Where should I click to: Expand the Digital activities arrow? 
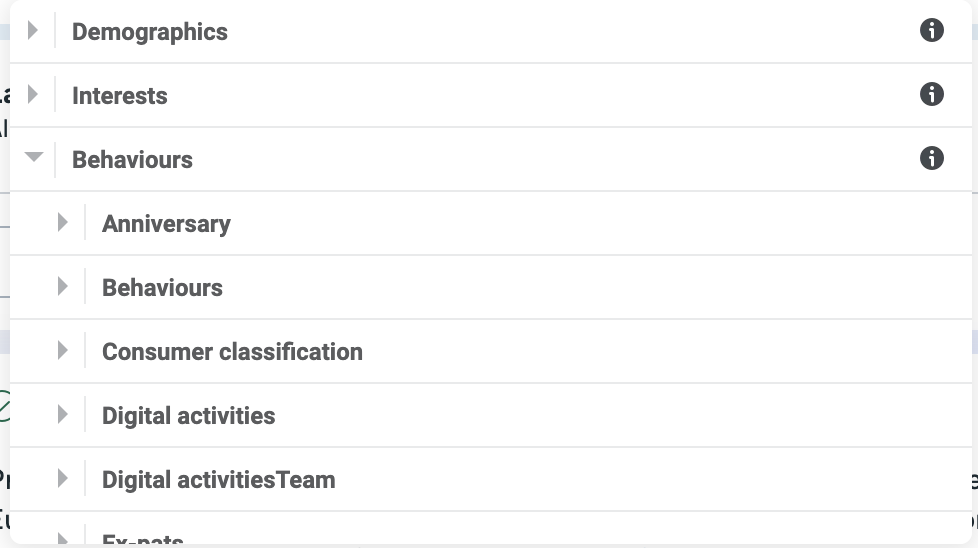[x=63, y=415]
